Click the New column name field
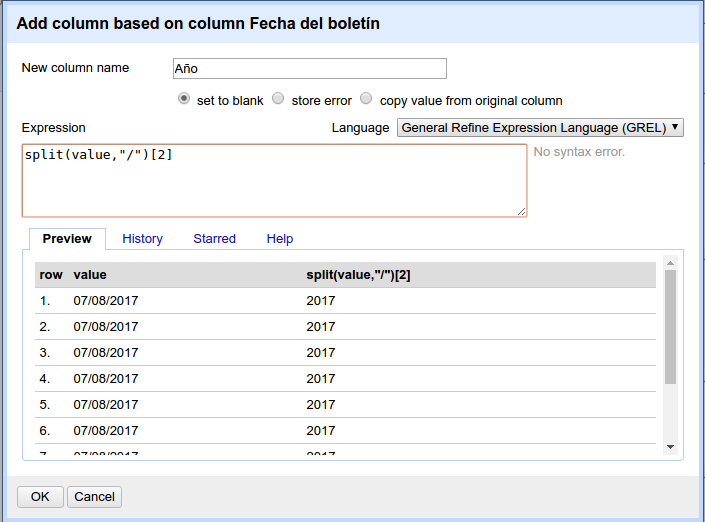705x522 pixels. click(x=308, y=69)
